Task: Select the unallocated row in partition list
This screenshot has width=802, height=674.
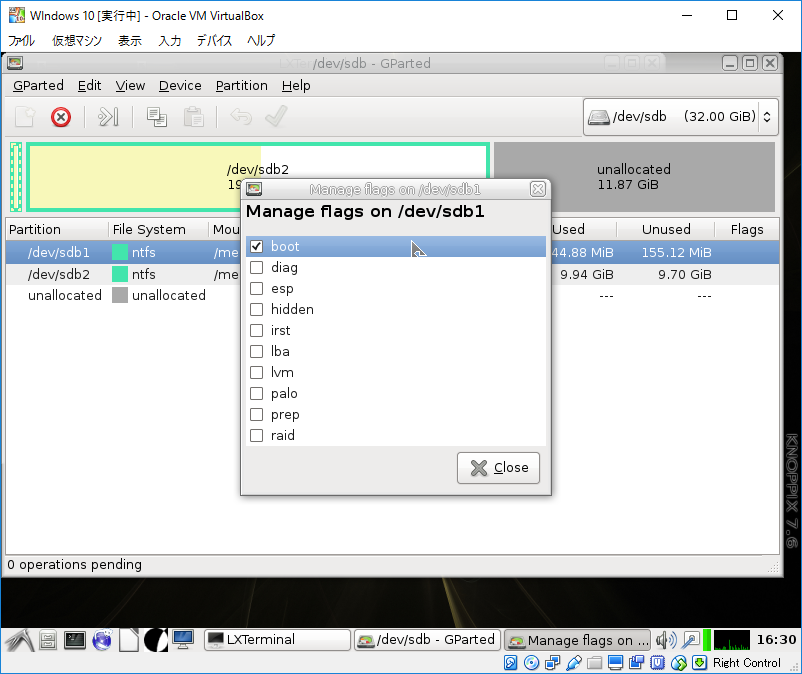Action: (392, 296)
